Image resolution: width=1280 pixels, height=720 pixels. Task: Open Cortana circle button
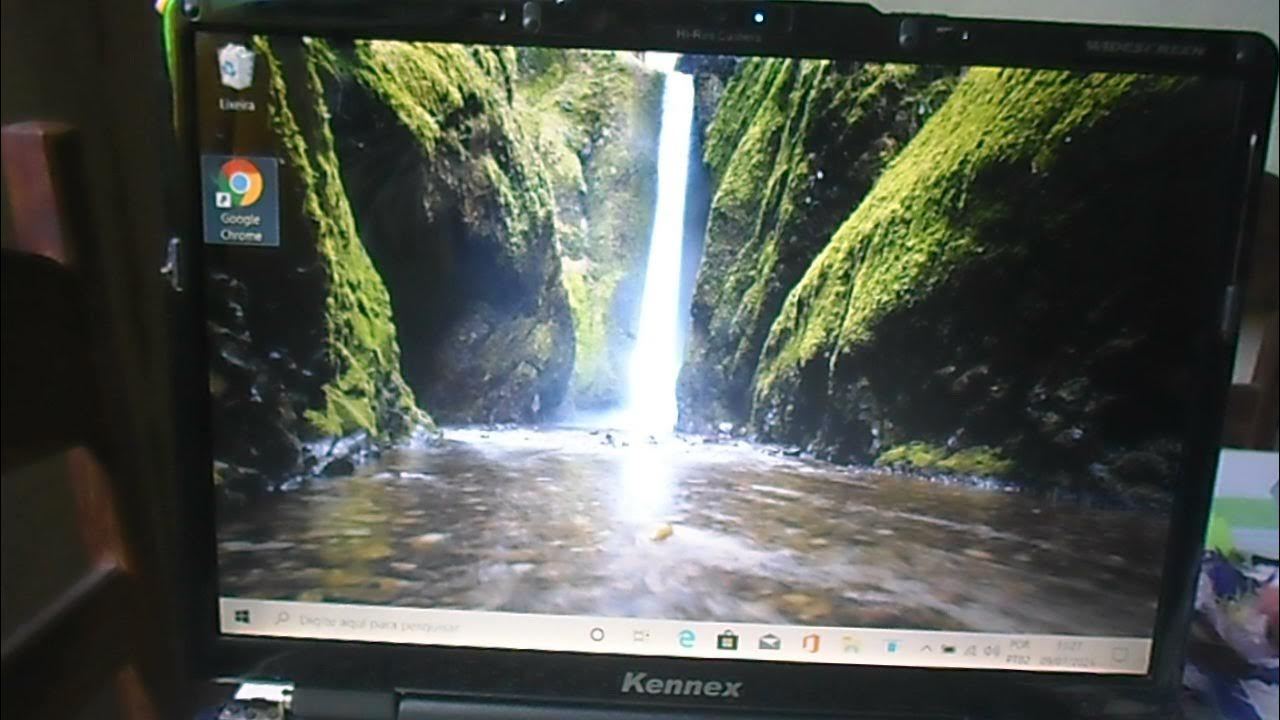click(x=597, y=634)
